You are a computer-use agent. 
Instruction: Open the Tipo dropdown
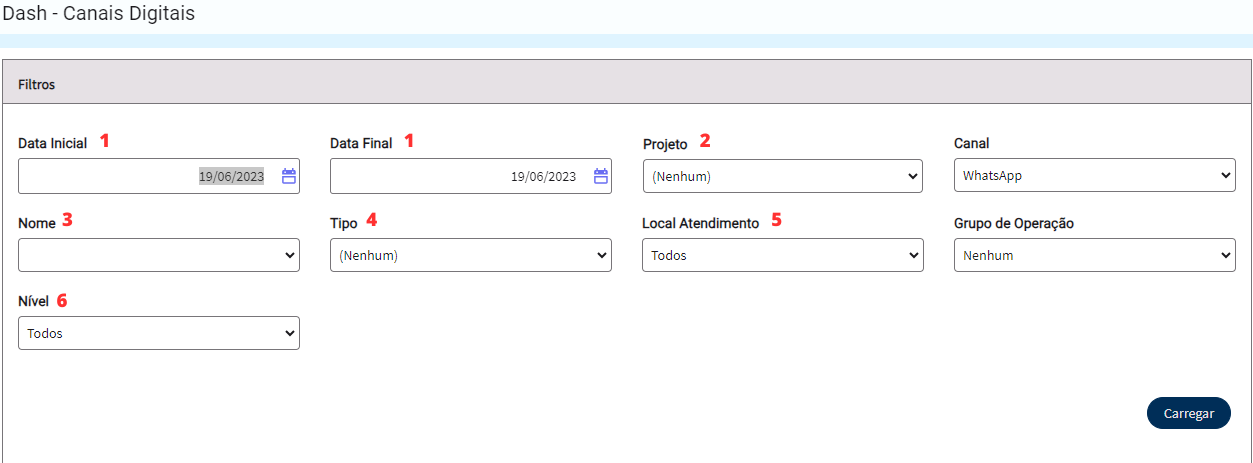tap(471, 255)
